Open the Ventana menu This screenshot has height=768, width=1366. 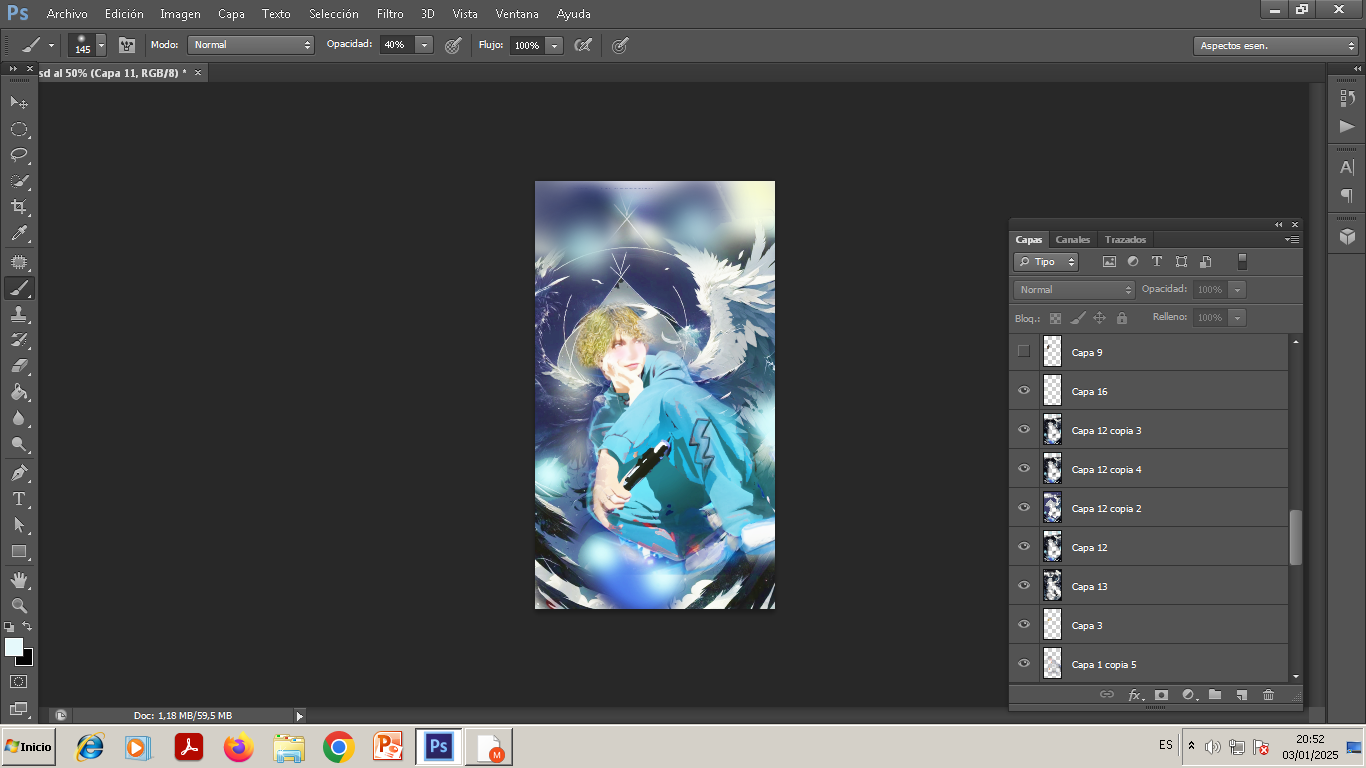[517, 14]
